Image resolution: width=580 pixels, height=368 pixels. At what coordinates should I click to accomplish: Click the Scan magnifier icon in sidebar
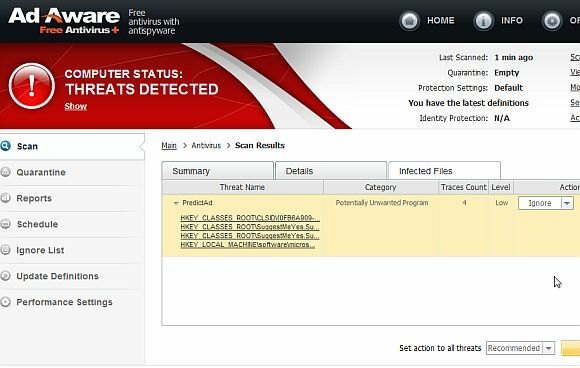click(x=6, y=146)
